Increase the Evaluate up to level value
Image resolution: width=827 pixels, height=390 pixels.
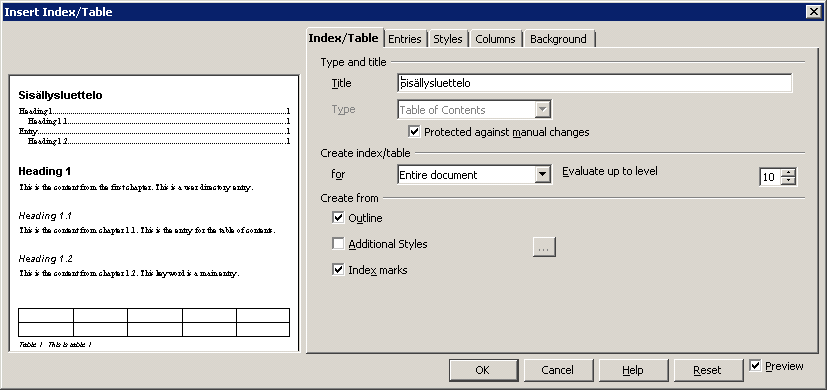(788, 173)
